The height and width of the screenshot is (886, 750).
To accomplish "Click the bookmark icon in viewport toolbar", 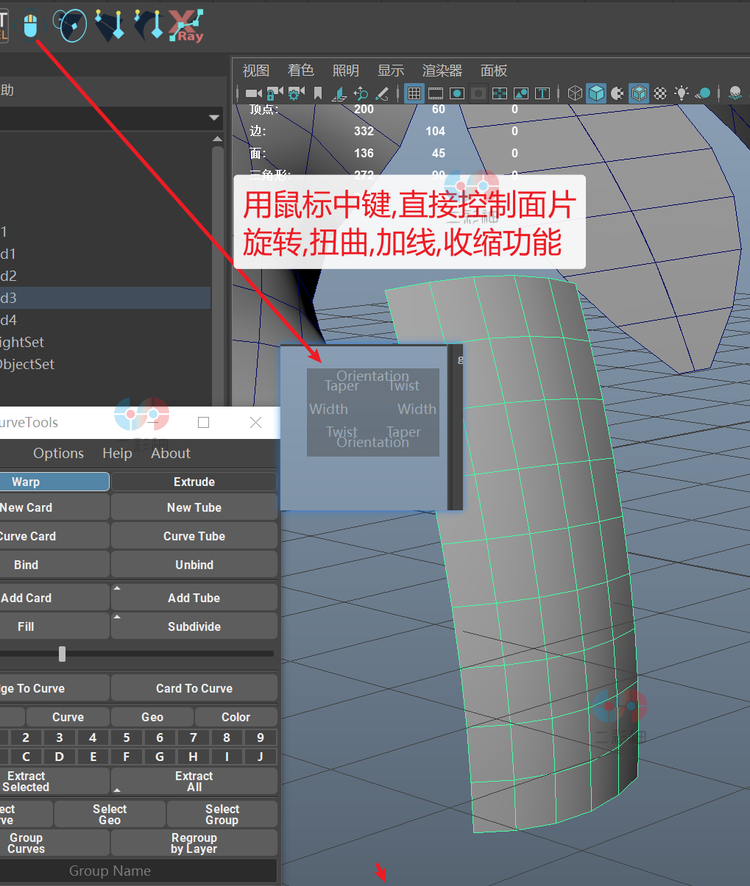I will [318, 93].
